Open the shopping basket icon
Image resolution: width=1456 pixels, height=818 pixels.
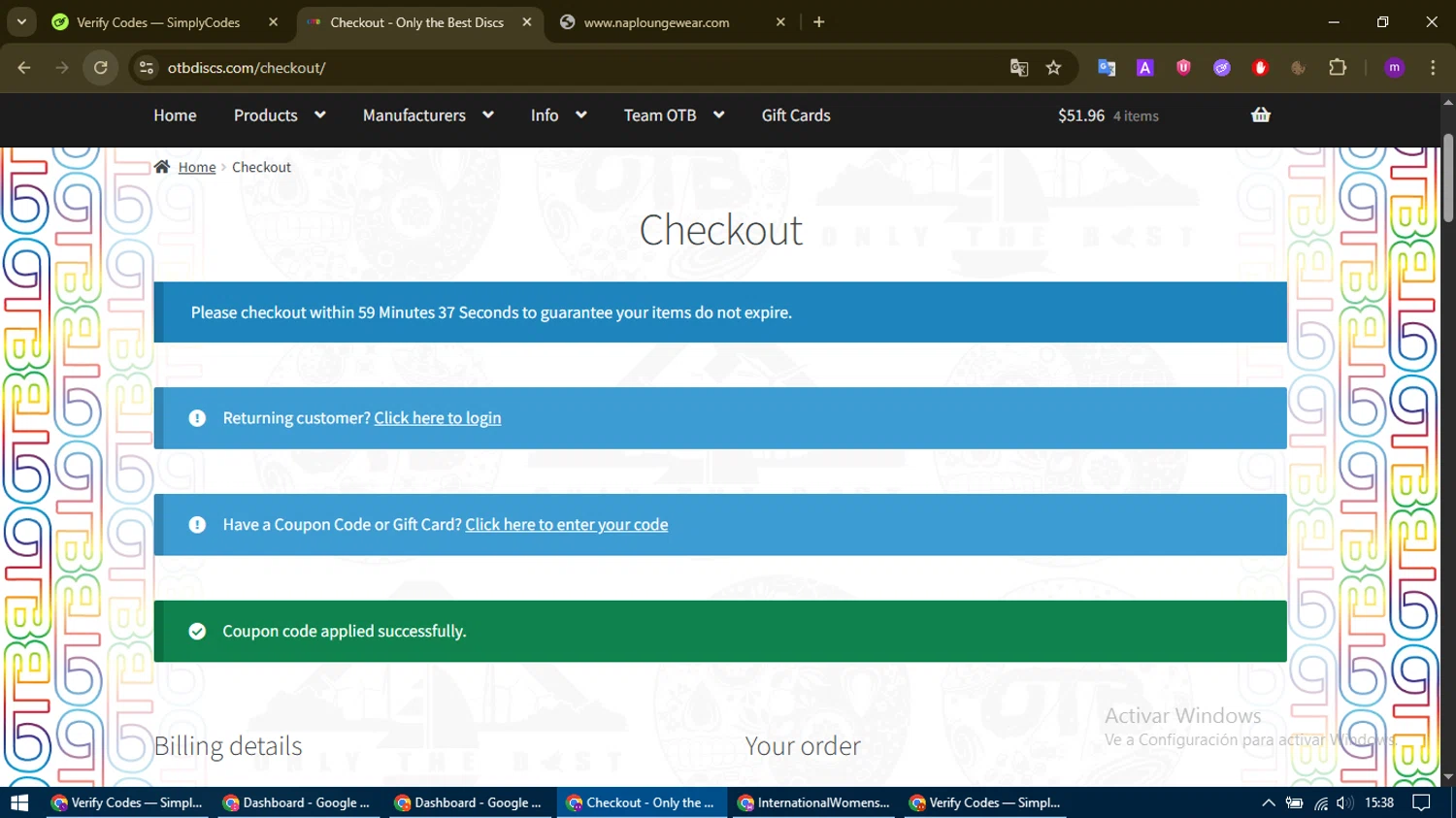point(1261,115)
